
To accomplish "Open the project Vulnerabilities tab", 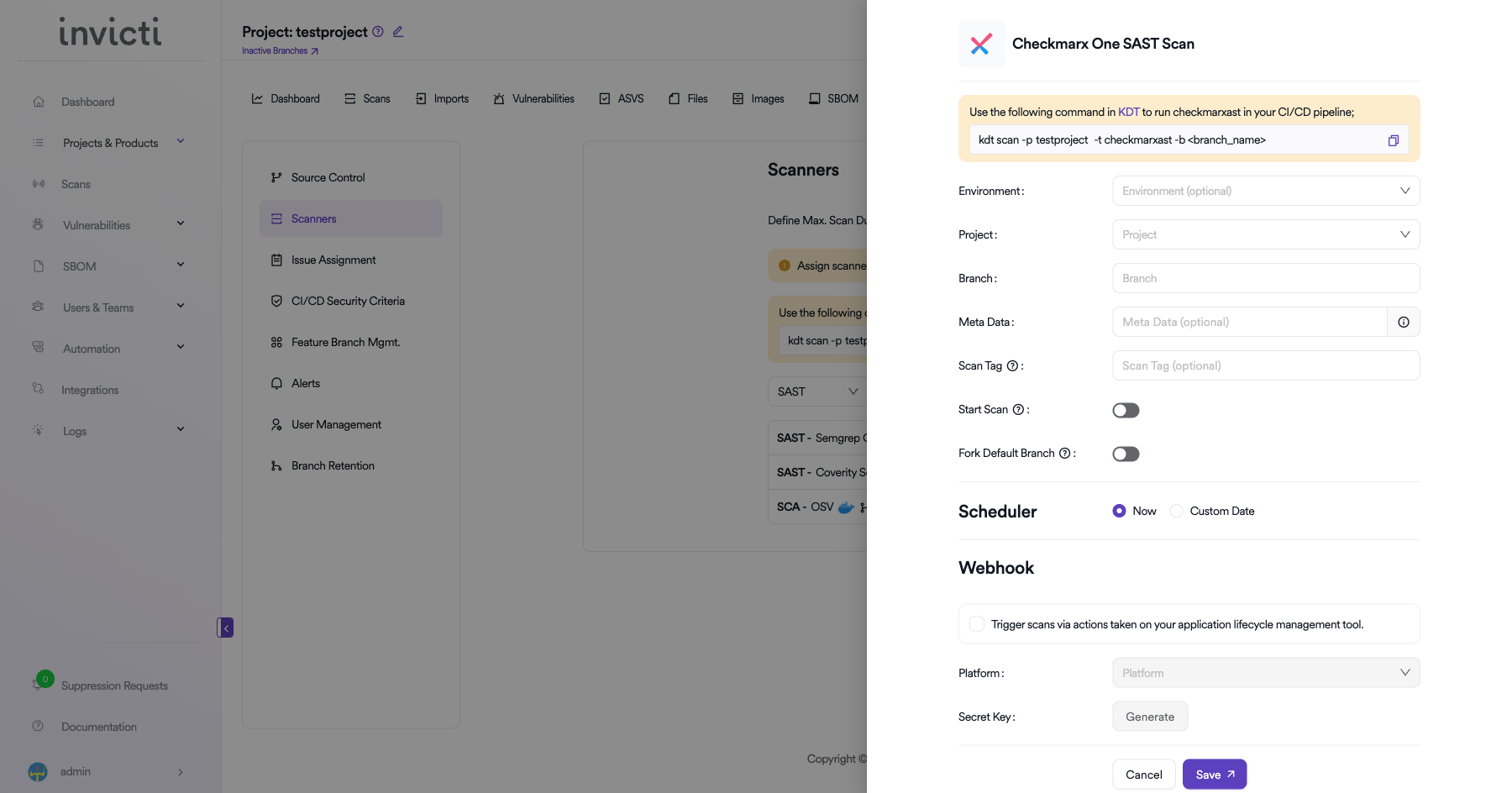I will point(533,98).
